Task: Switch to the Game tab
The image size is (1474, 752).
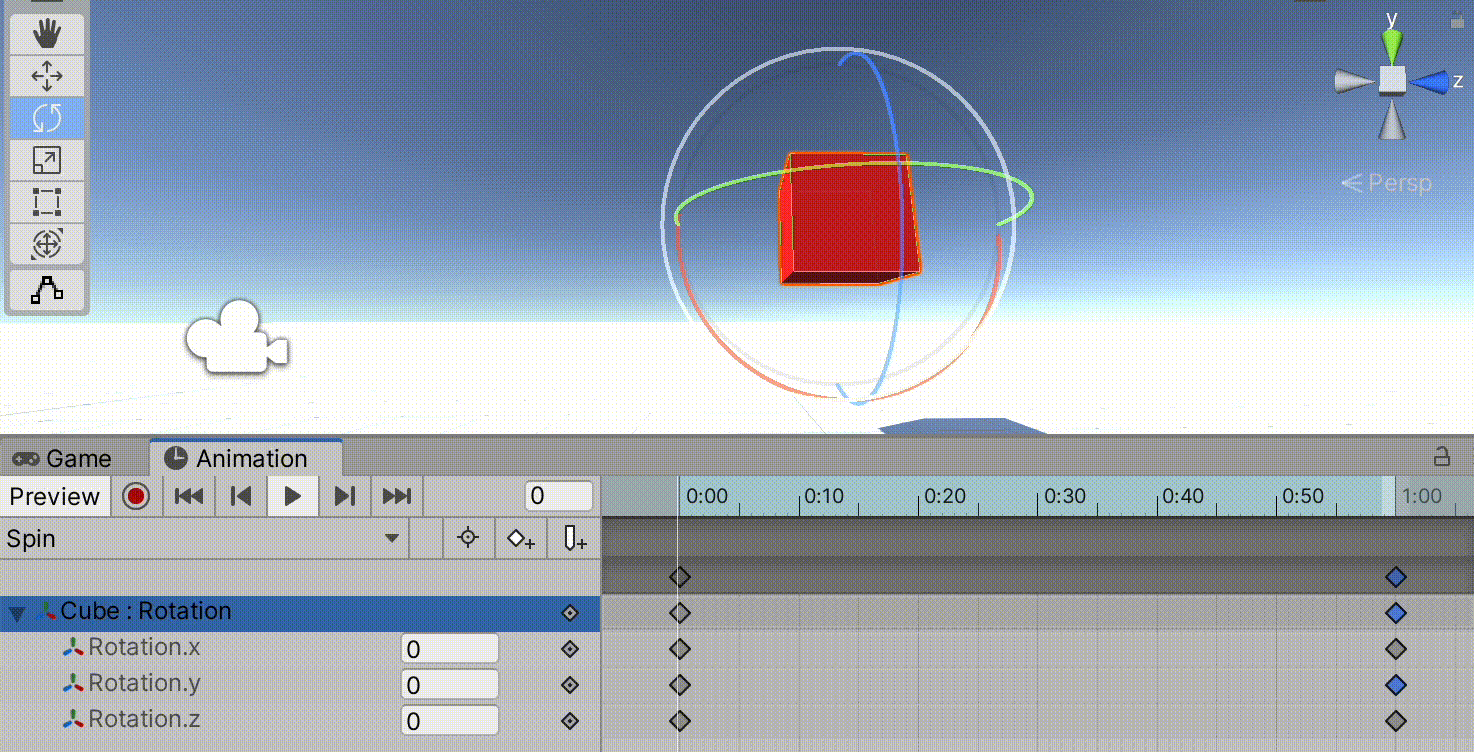Action: tap(65, 458)
